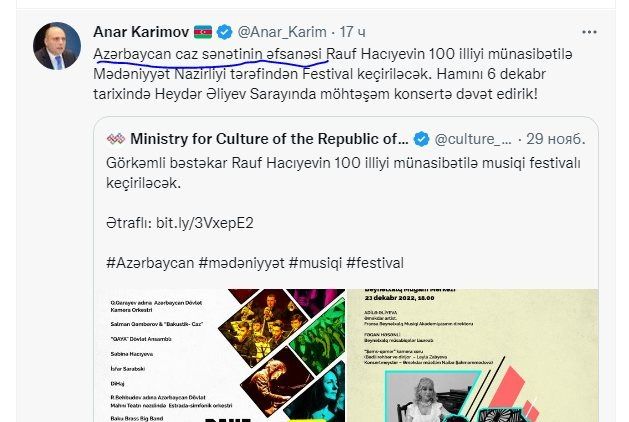Open the bit.ly/3VxepE2 link
This screenshot has height=422, width=629.
tap(205, 223)
